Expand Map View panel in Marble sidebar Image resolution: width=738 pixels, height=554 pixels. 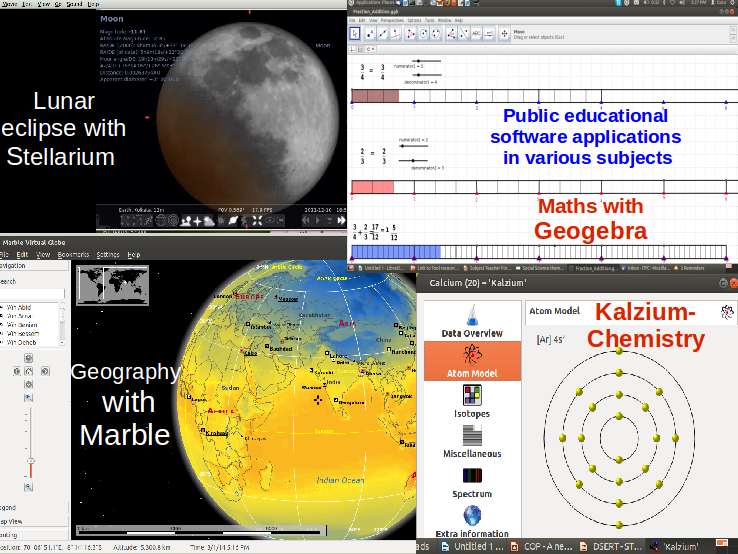[x=34, y=521]
